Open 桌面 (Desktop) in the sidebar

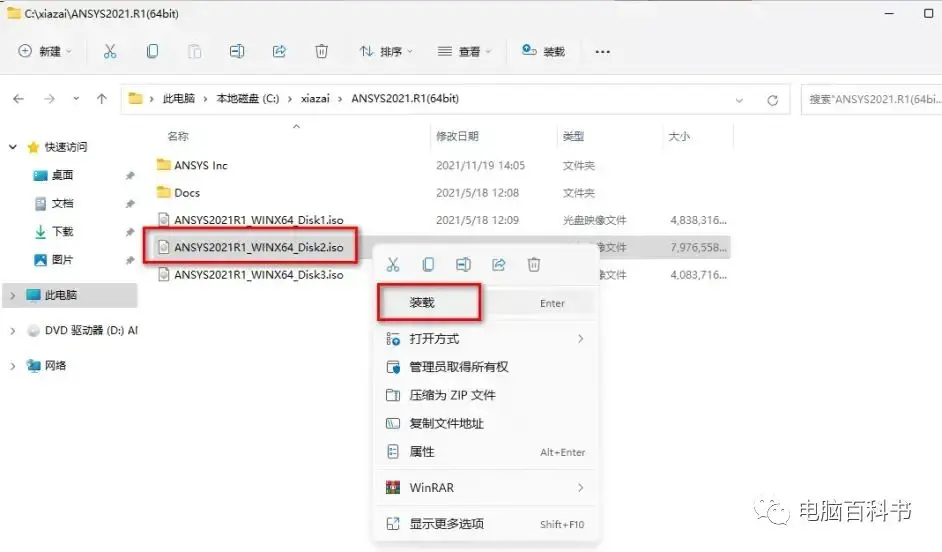pos(62,175)
